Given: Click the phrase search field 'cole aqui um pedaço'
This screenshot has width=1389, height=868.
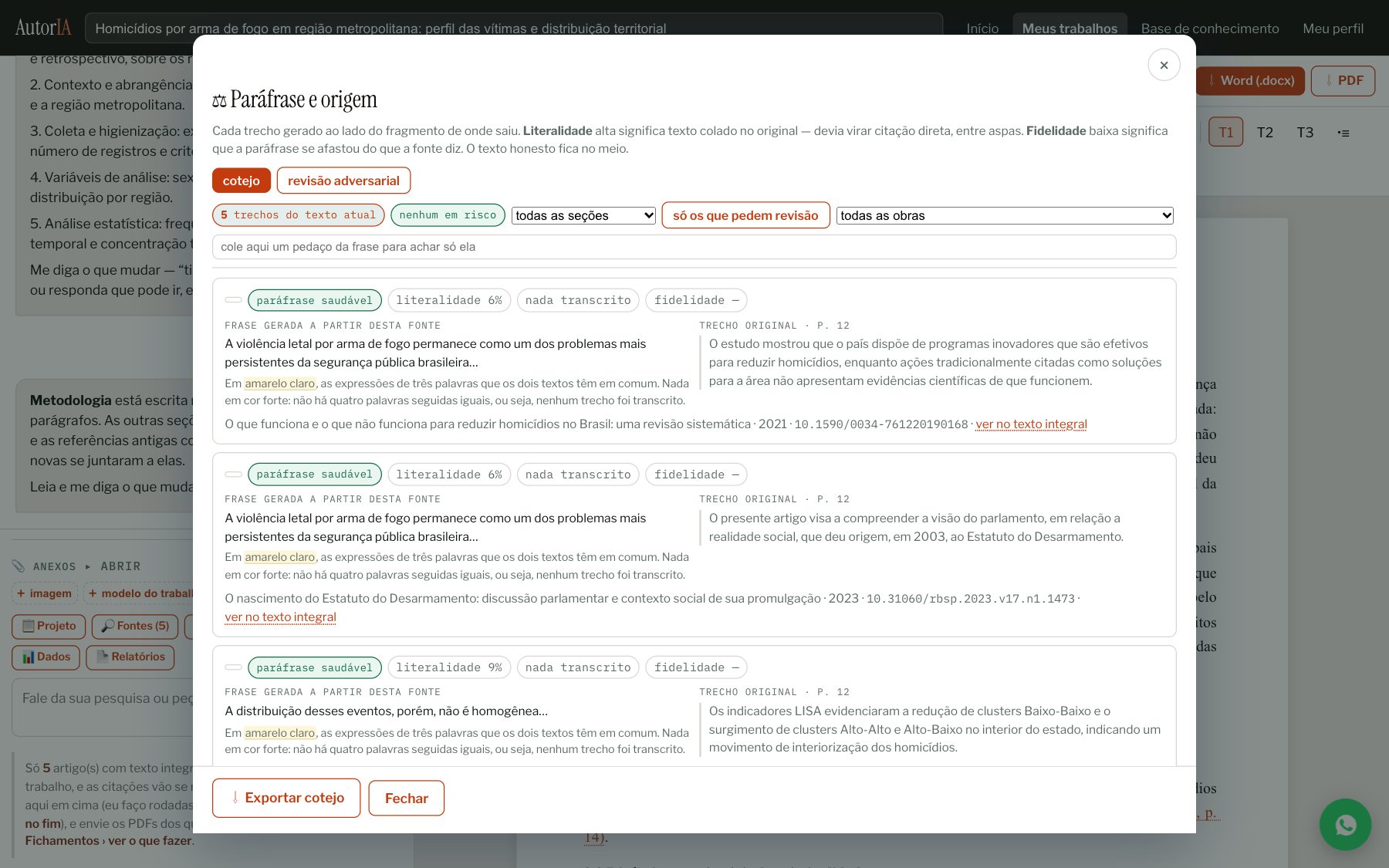Looking at the screenshot, I should 694,247.
